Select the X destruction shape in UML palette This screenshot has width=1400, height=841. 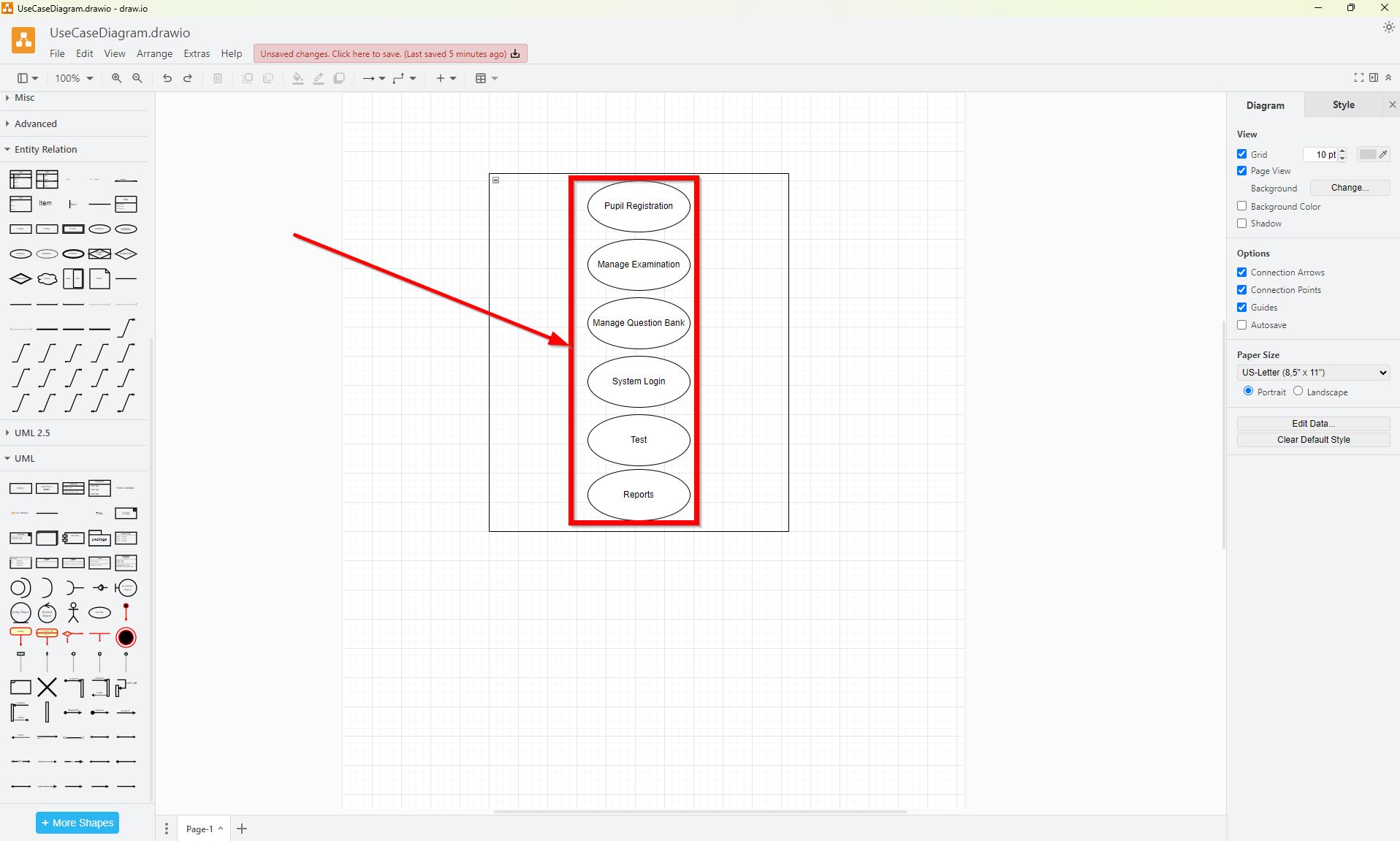(x=47, y=686)
